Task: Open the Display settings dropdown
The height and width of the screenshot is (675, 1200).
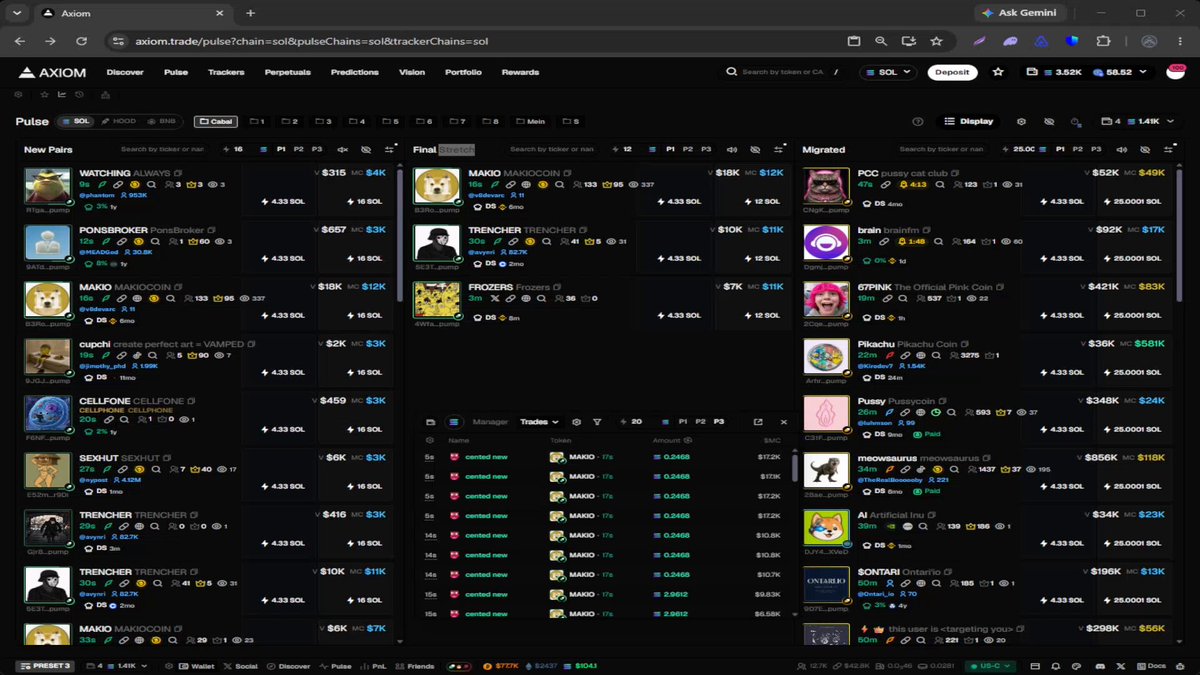Action: pyautogui.click(x=969, y=121)
